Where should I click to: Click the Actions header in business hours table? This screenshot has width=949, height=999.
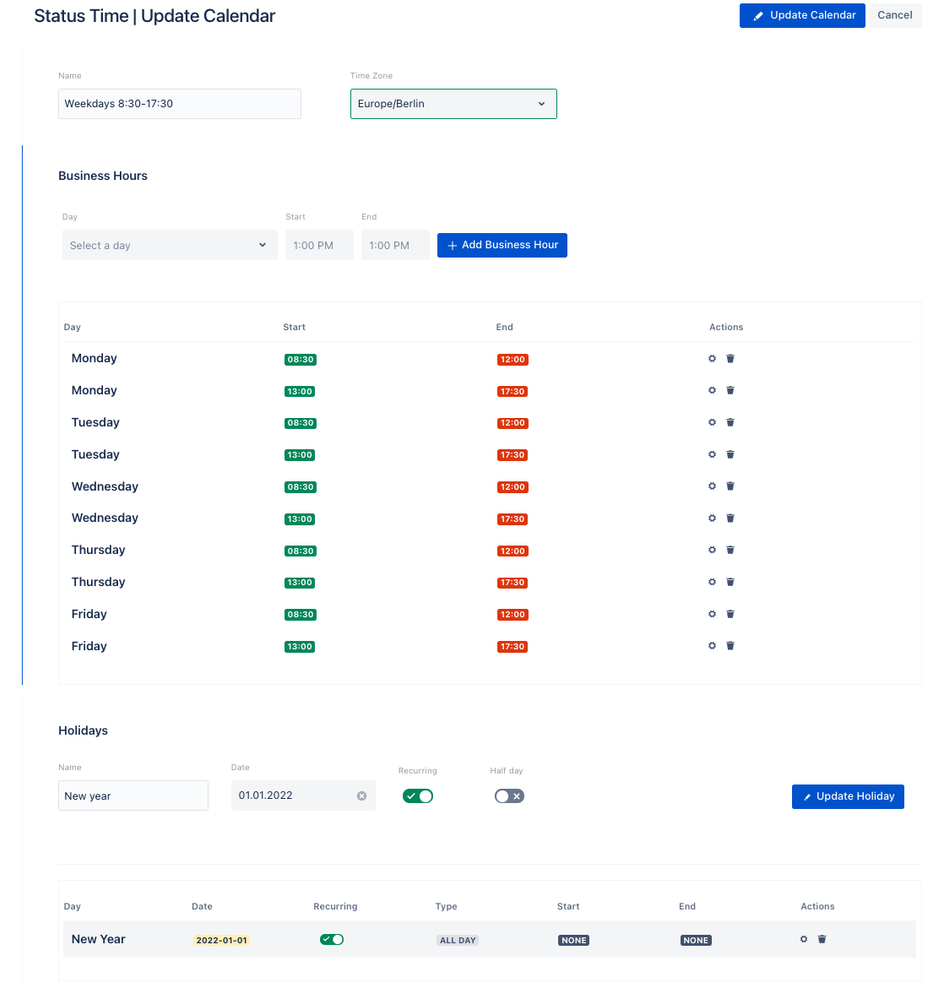pyautogui.click(x=726, y=327)
